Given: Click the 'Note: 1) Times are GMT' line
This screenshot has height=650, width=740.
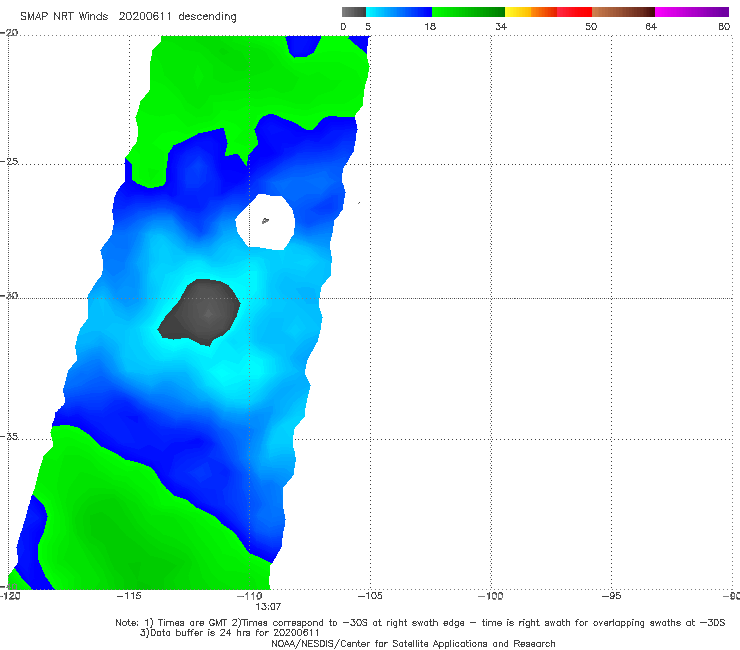Looking at the screenshot, I should tap(420, 623).
